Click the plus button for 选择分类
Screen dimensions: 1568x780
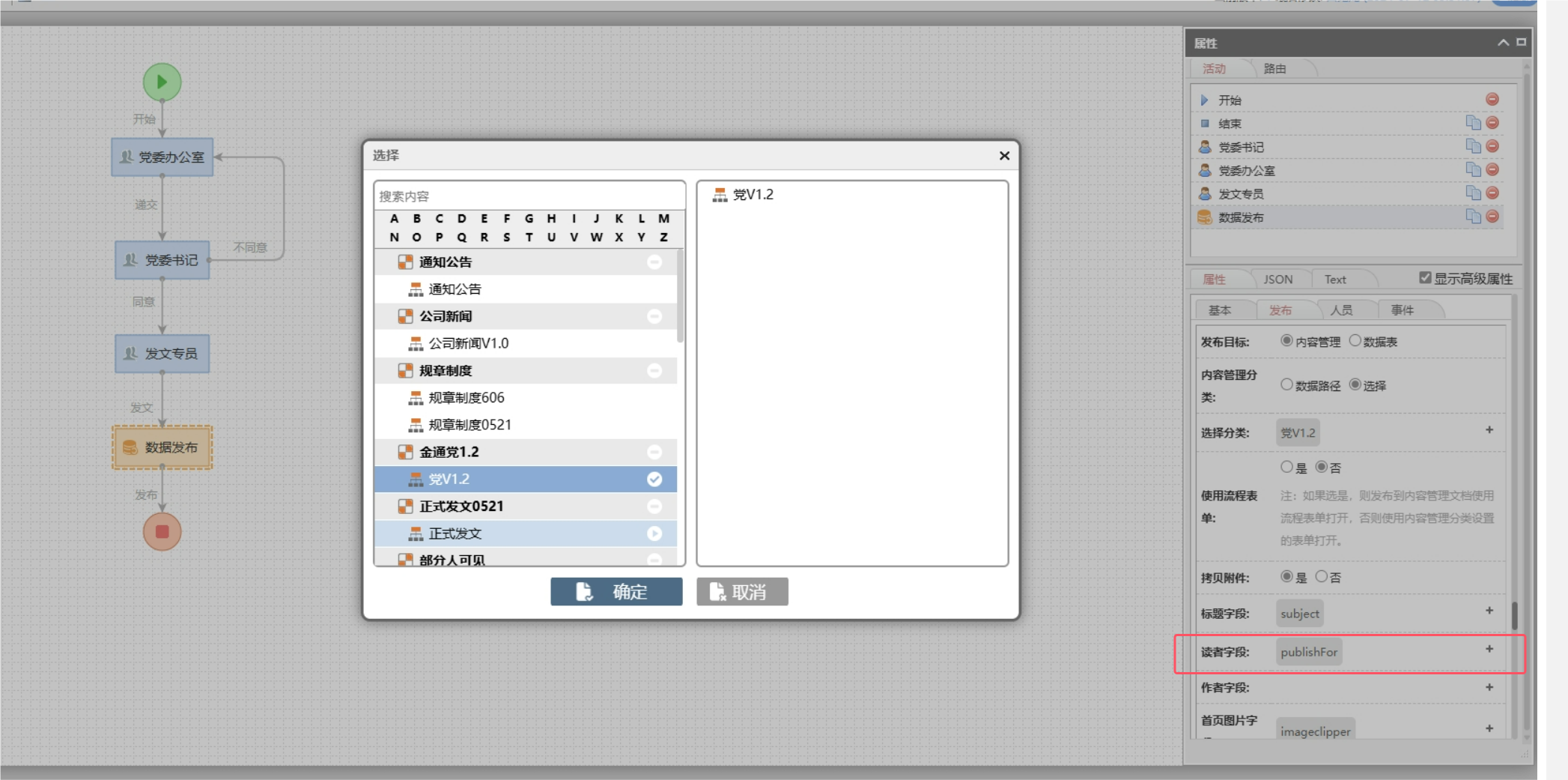tap(1489, 430)
